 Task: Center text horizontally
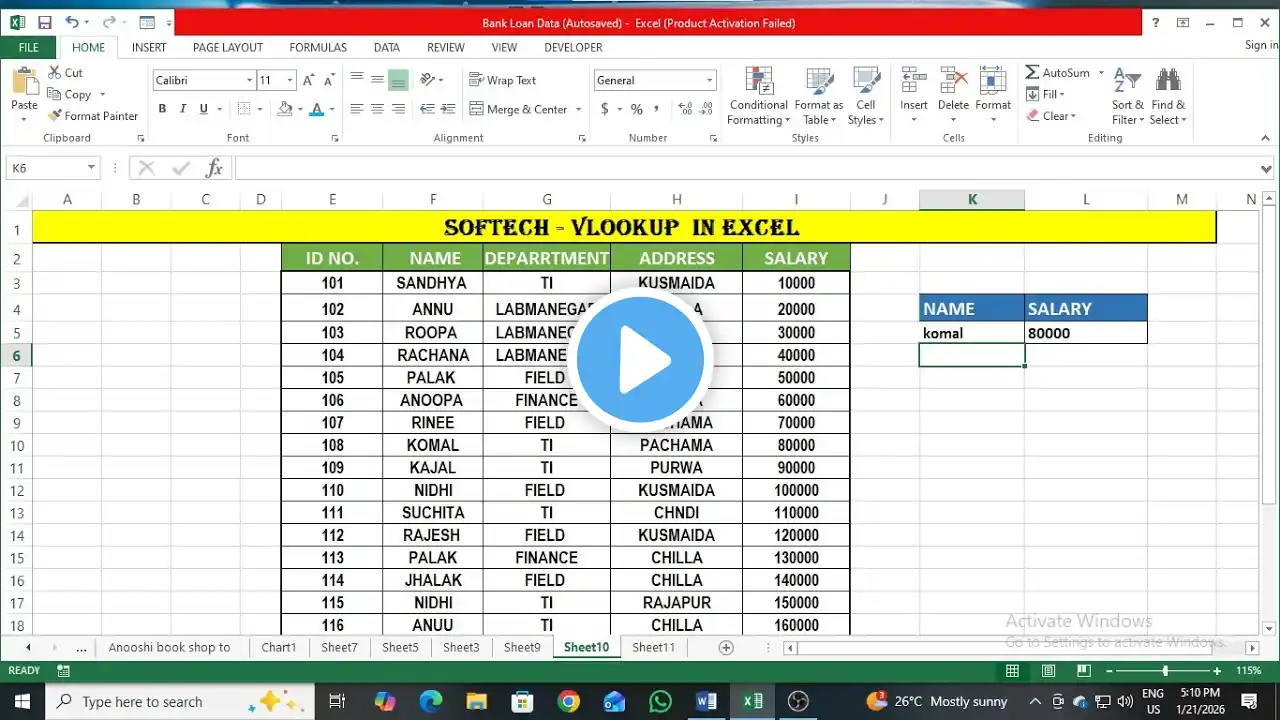pyautogui.click(x=377, y=109)
